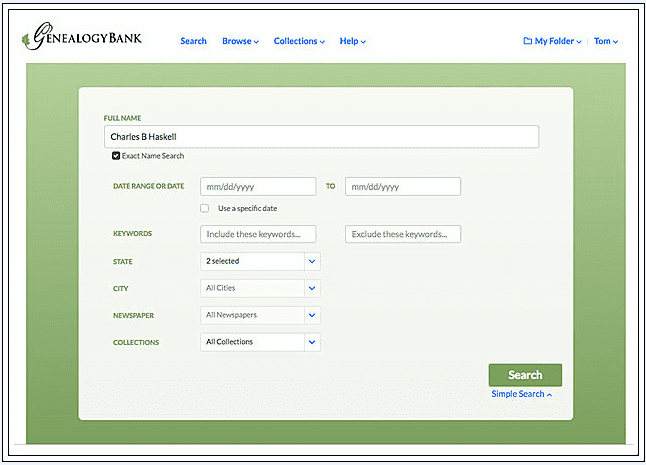Click the end date field

[403, 187]
